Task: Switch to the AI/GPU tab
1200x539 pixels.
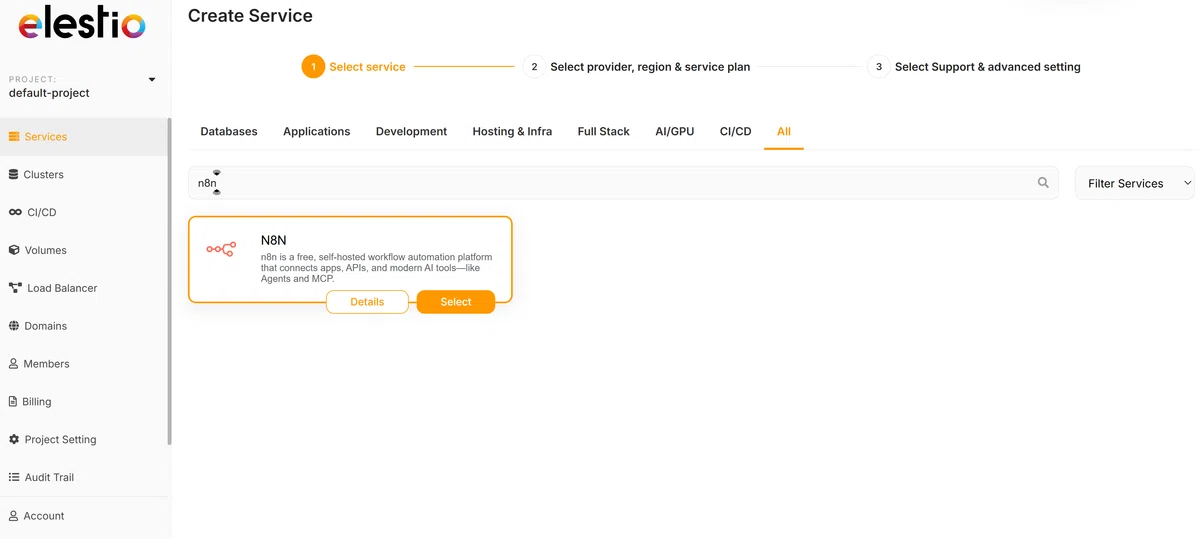Action: [x=675, y=131]
